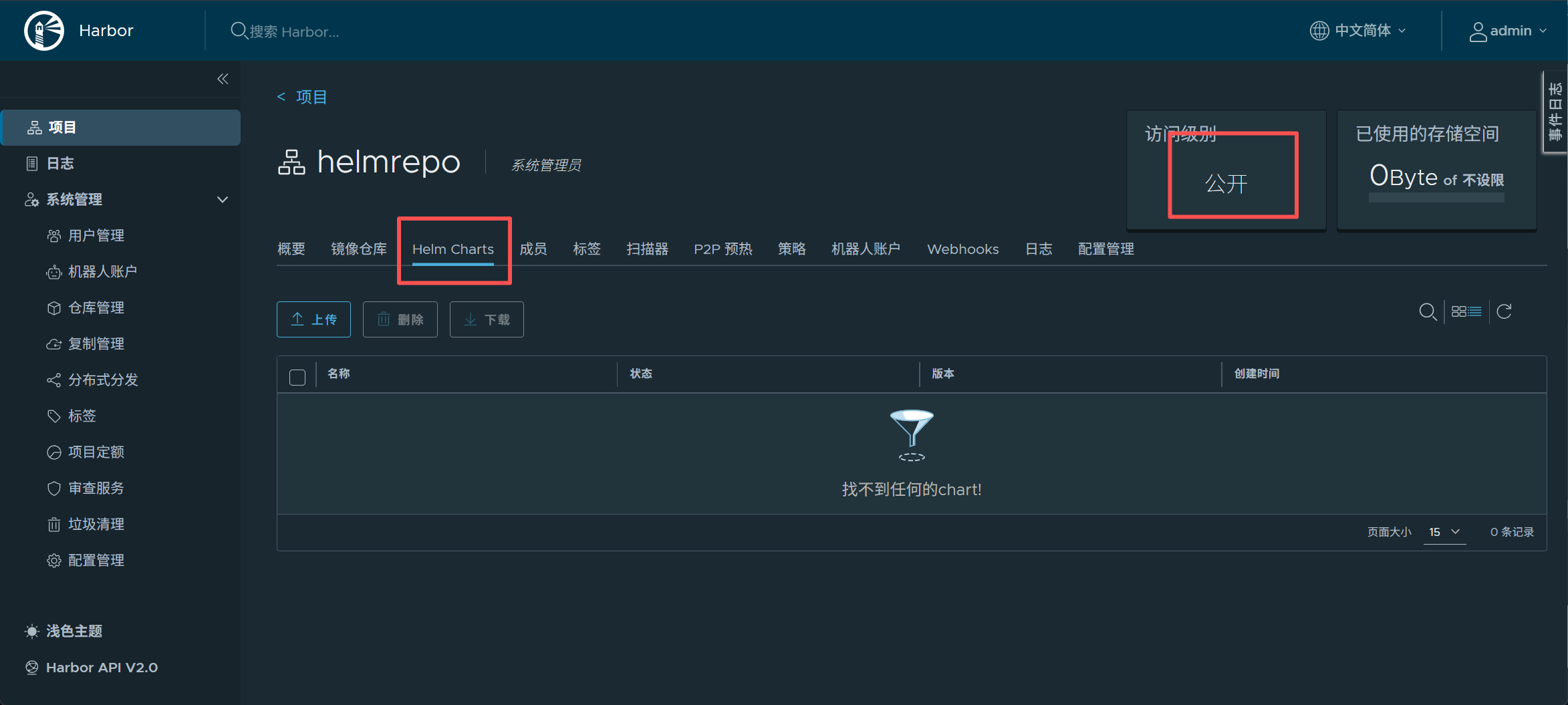1568x705 pixels.
Task: Open the 成员 tab
Action: [533, 249]
